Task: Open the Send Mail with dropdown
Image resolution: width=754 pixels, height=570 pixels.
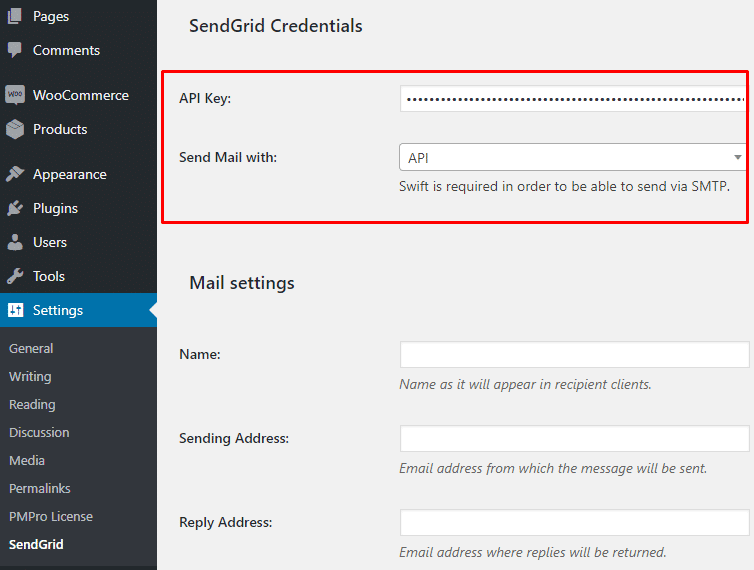Action: (x=573, y=157)
